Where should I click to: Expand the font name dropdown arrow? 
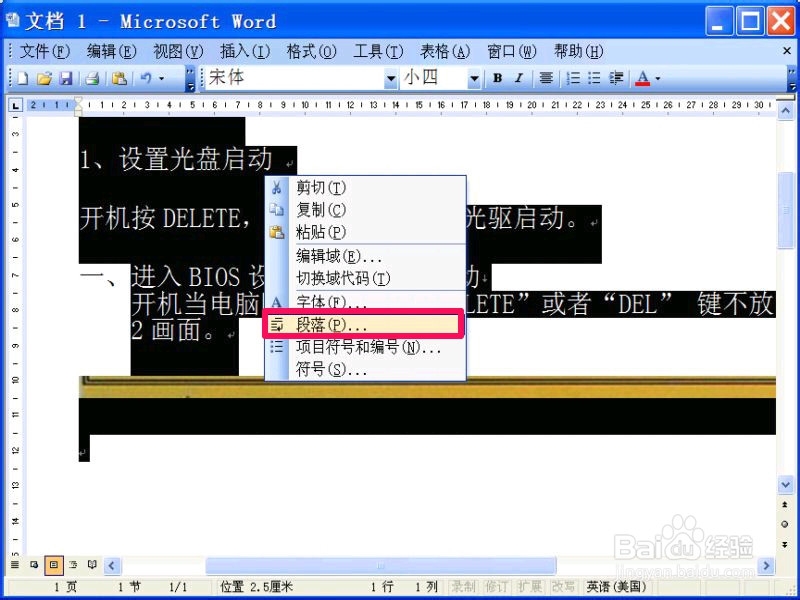[391, 79]
